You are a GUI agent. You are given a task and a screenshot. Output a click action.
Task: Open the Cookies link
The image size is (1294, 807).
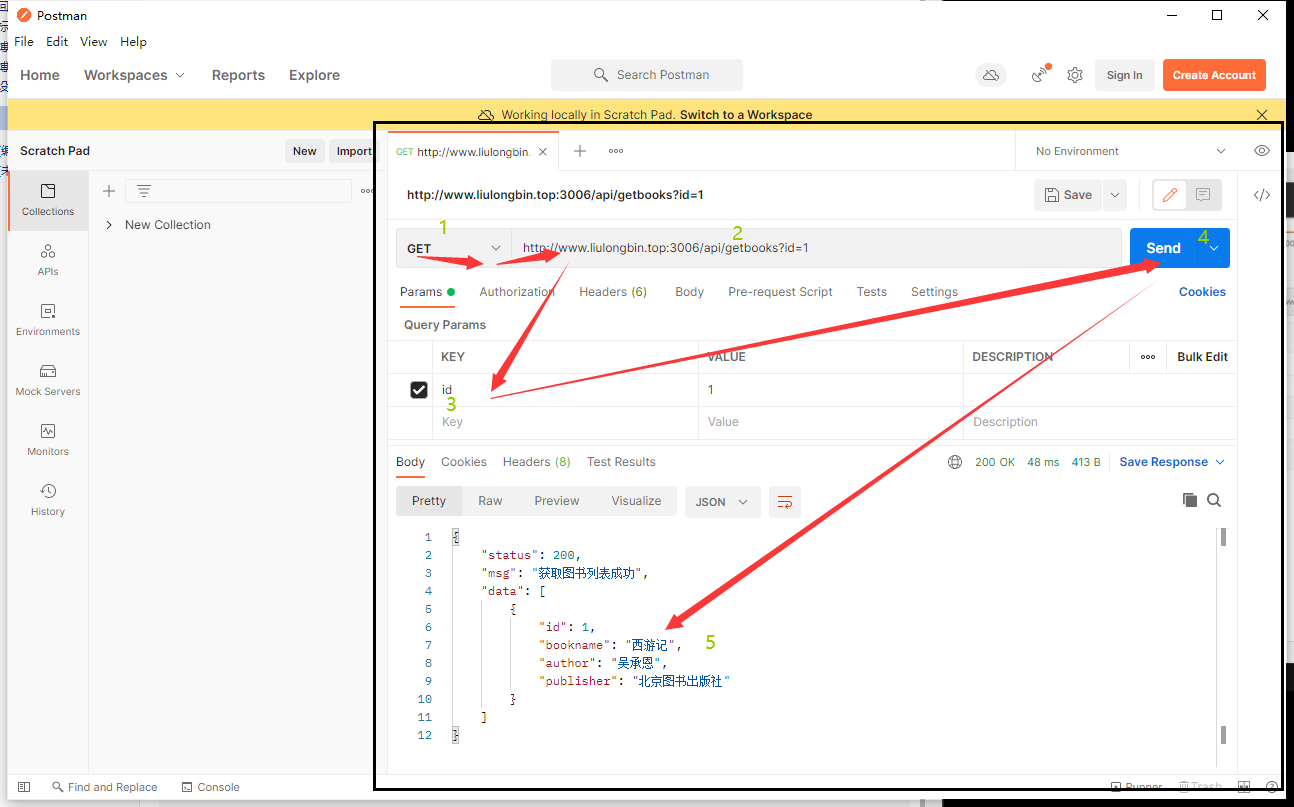1202,292
